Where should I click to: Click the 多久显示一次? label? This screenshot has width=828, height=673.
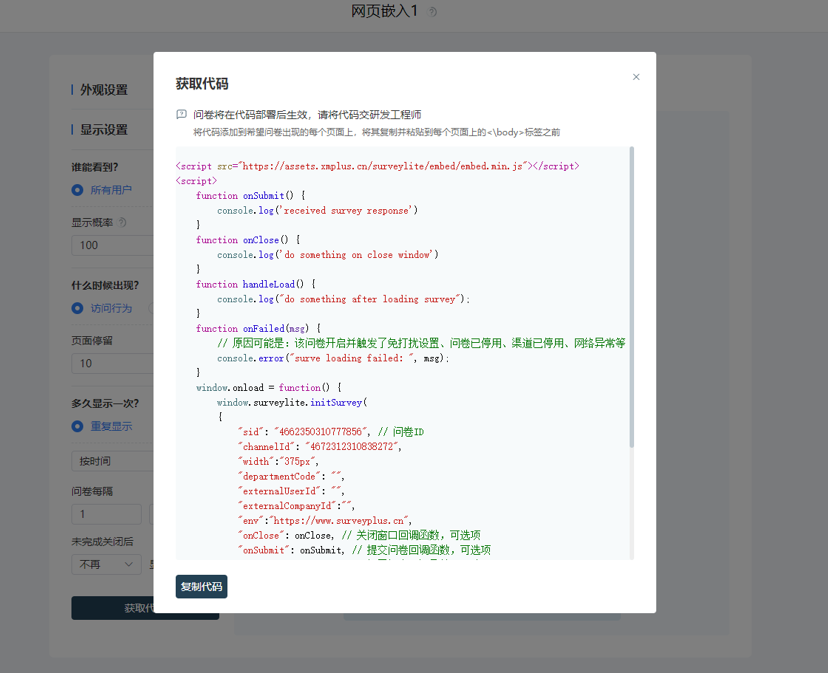[105, 404]
